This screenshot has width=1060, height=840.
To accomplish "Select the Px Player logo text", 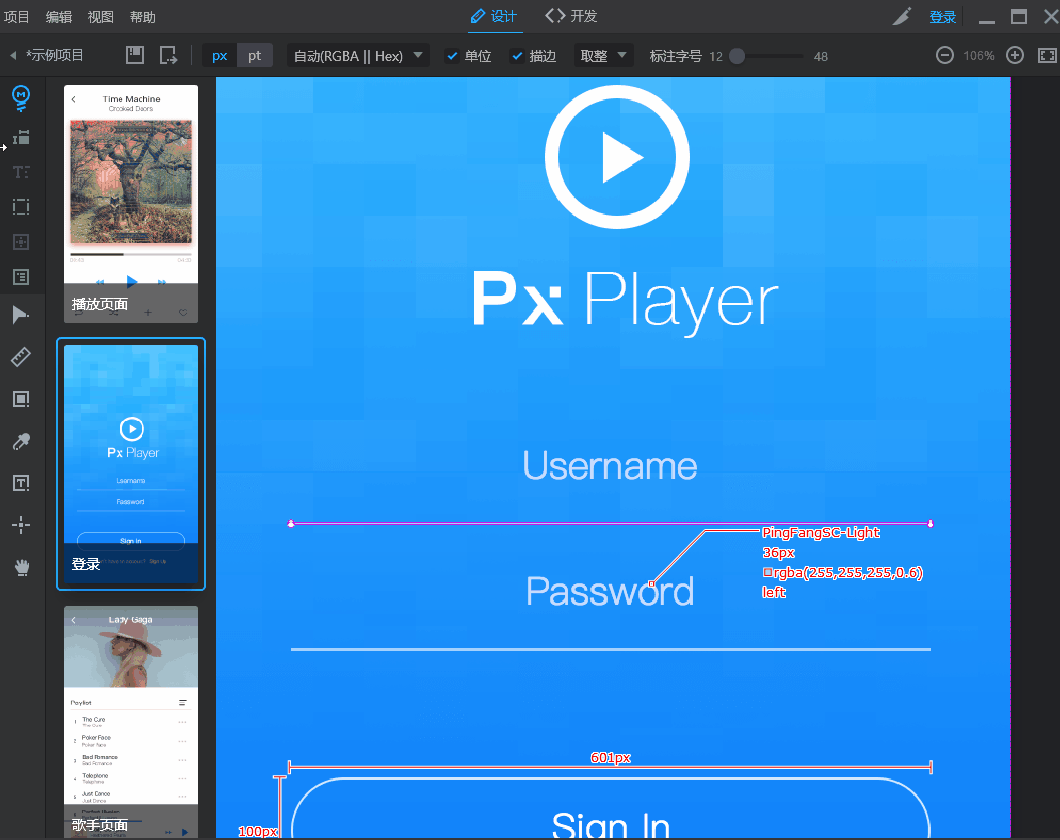I will click(x=625, y=301).
